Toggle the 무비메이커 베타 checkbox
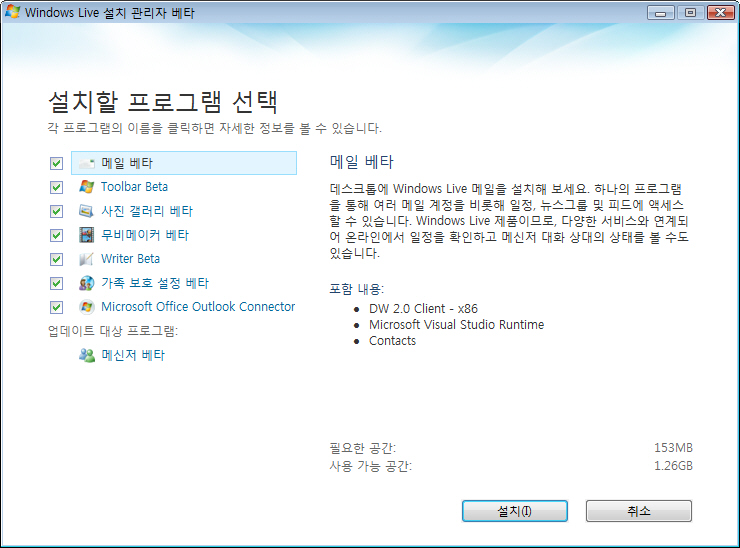The width and height of the screenshot is (740, 548). coord(56,235)
